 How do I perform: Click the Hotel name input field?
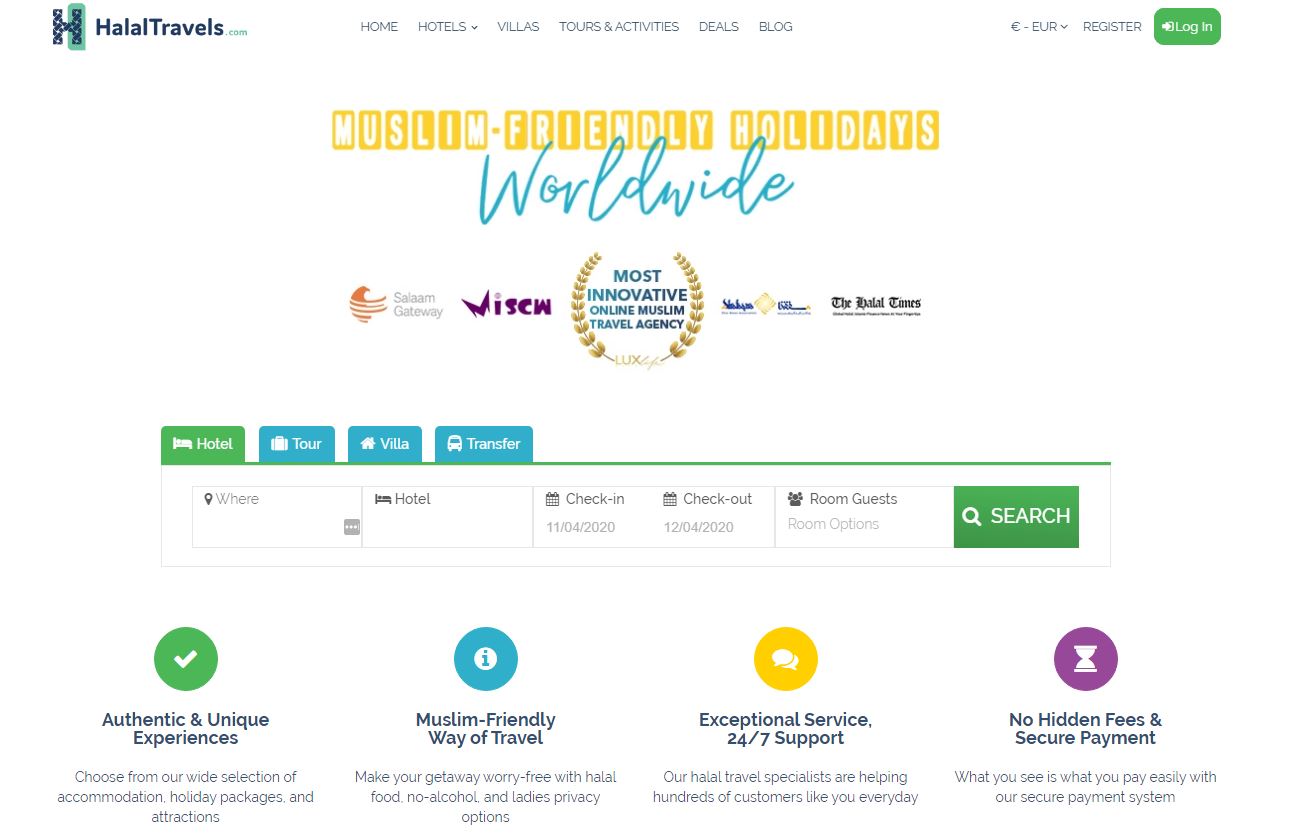(448, 517)
